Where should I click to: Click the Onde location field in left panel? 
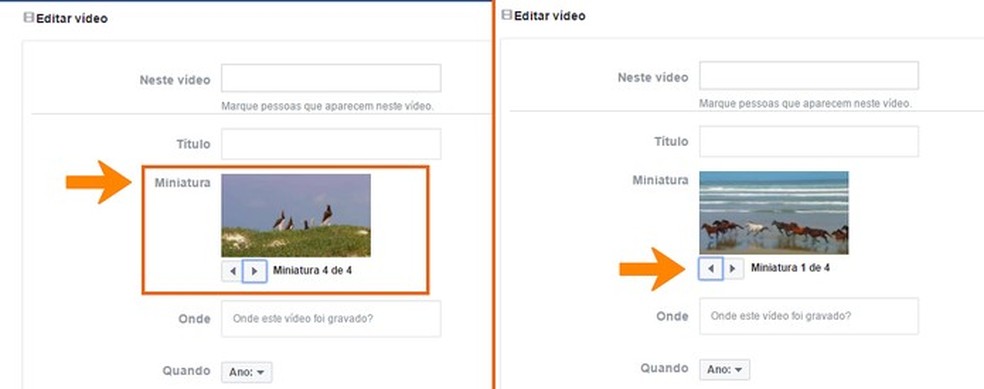[331, 319]
